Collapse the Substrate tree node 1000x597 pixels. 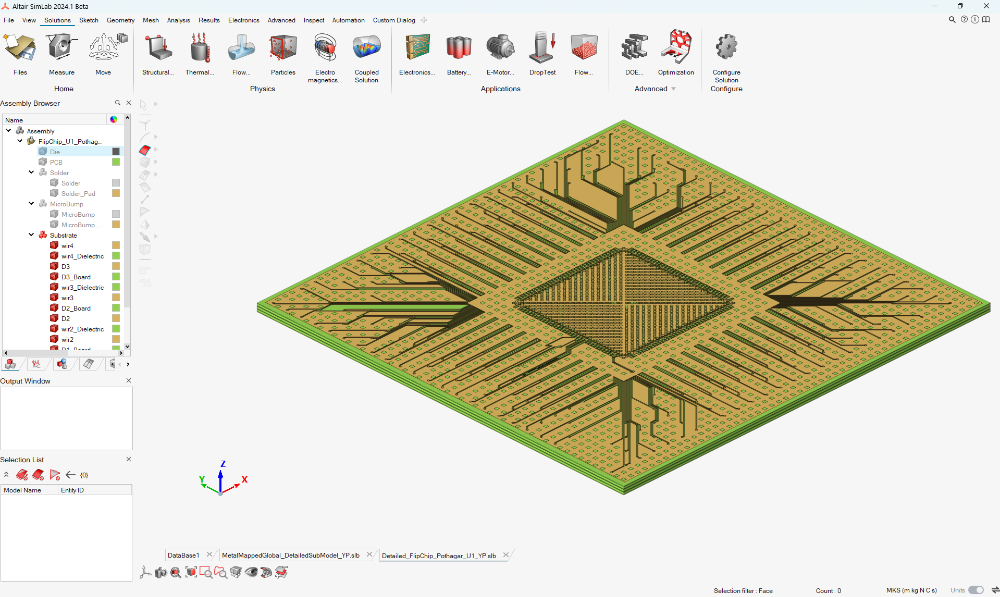pos(31,235)
